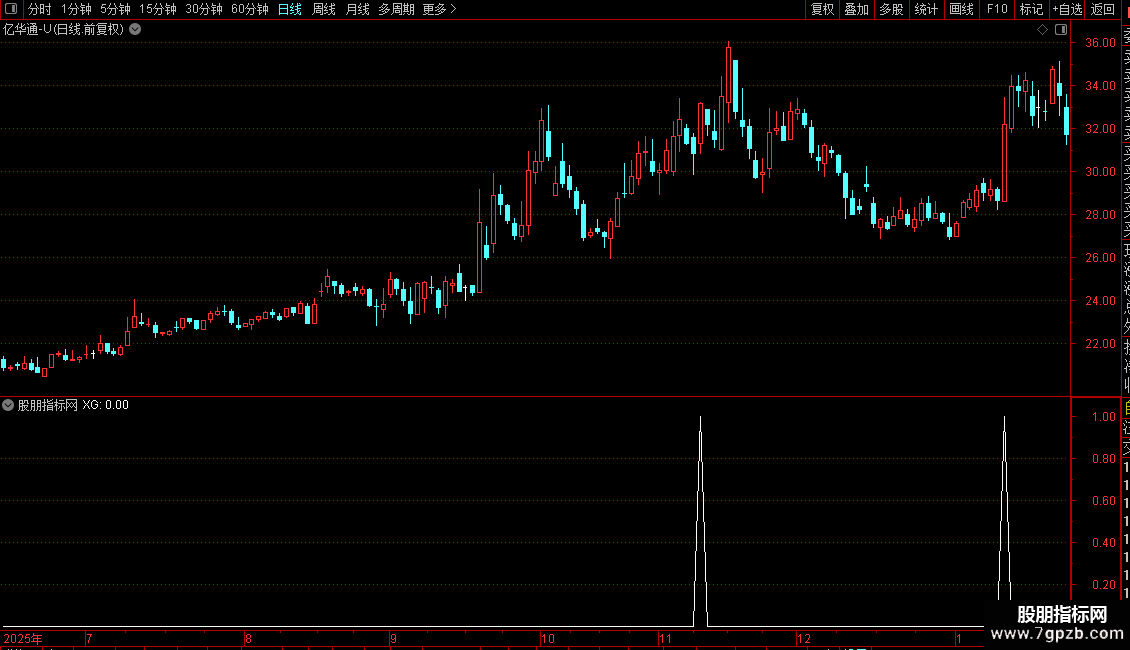Image resolution: width=1130 pixels, height=650 pixels.
Task: Click the 统计 statistics button
Action: pos(926,9)
